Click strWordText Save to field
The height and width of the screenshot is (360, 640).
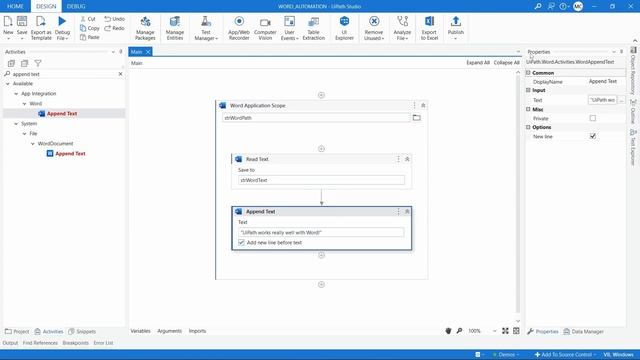coord(321,180)
